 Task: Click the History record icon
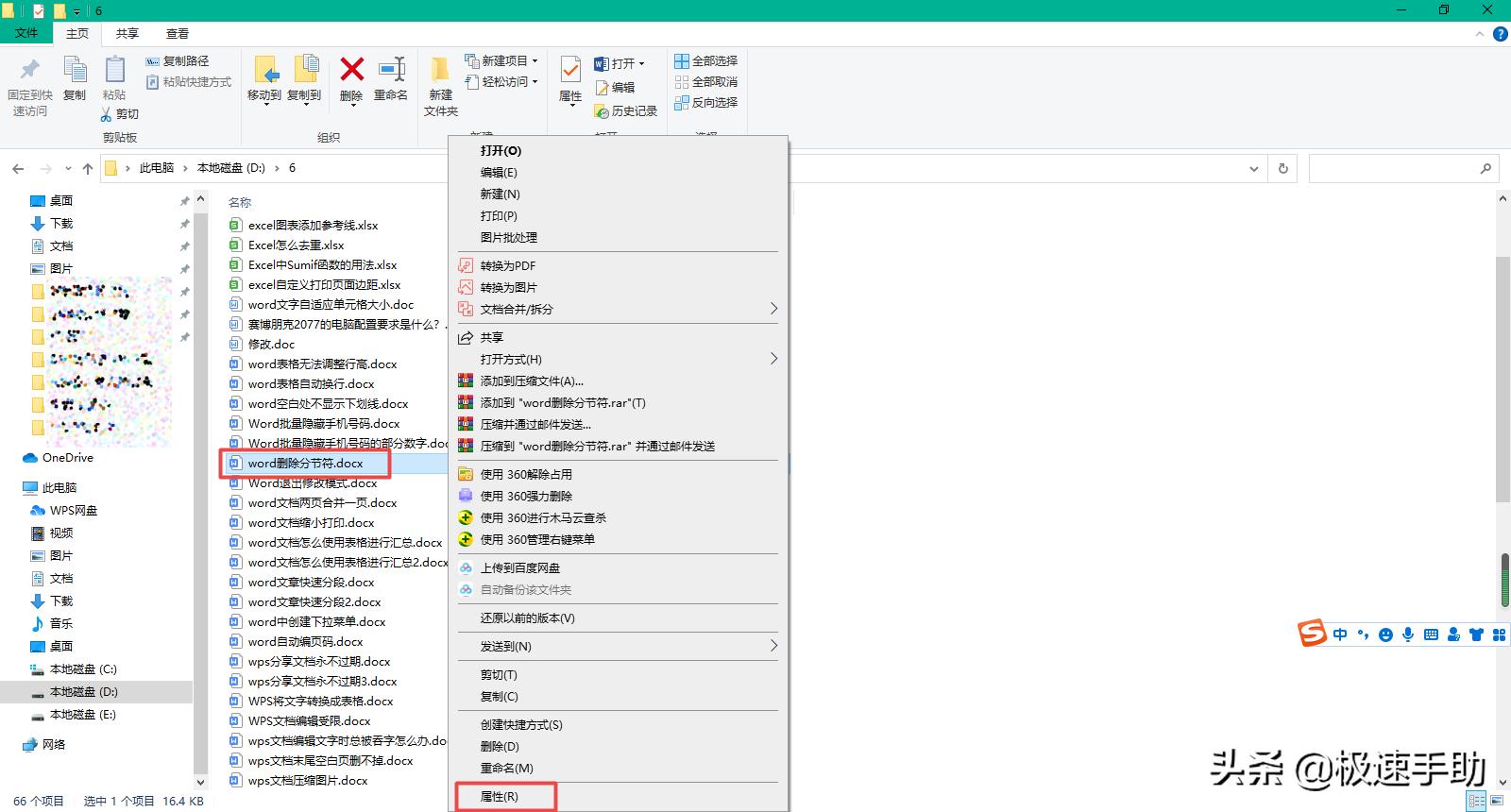click(601, 111)
